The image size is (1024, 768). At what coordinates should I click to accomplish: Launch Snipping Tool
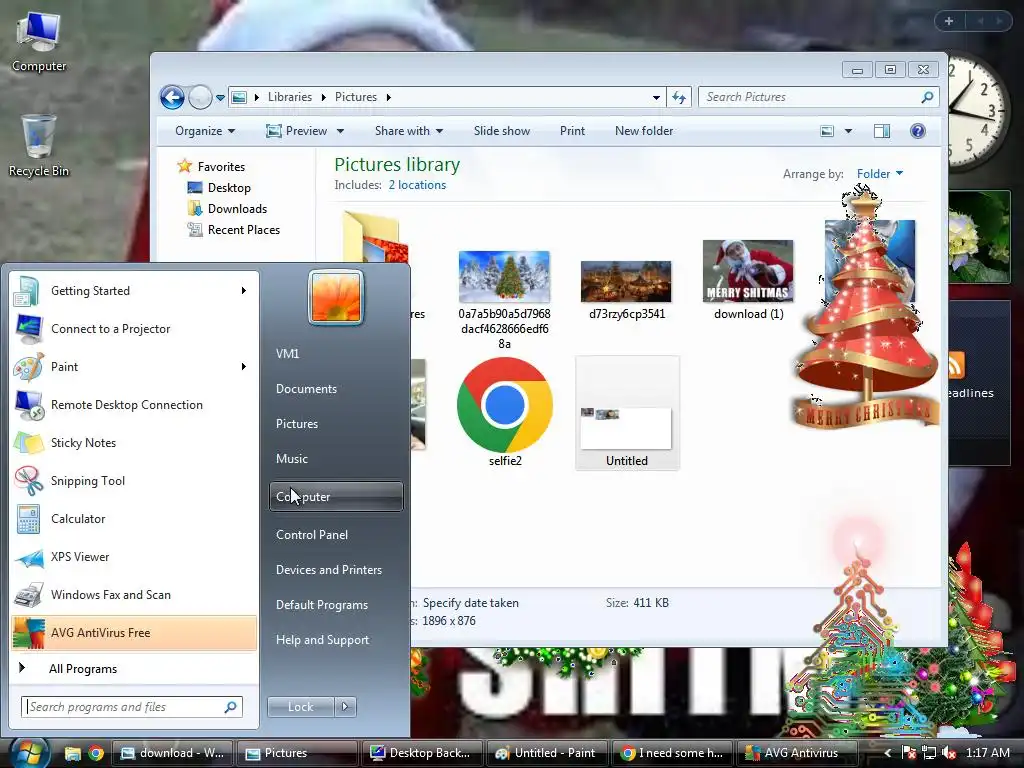133,481
